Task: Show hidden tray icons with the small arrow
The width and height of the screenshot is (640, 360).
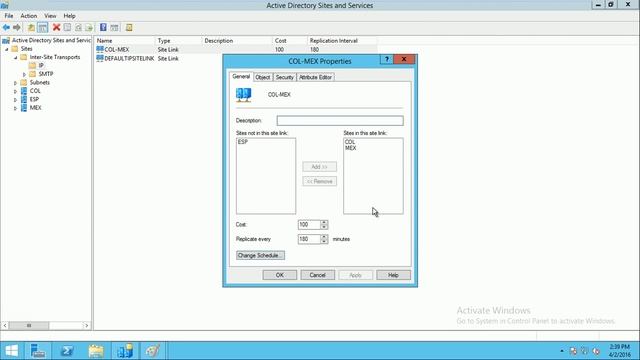Action: [x=562, y=351]
